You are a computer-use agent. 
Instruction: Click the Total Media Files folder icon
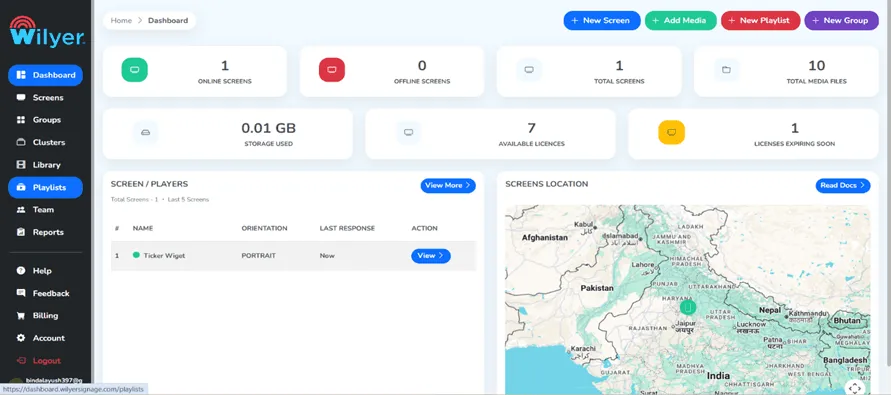tap(726, 70)
